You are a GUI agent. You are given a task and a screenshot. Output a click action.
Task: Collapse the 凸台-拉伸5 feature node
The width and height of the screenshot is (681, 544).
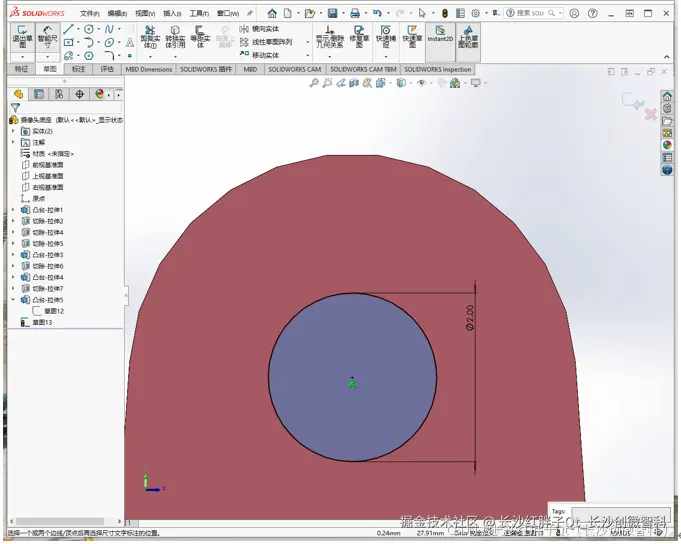click(13, 300)
